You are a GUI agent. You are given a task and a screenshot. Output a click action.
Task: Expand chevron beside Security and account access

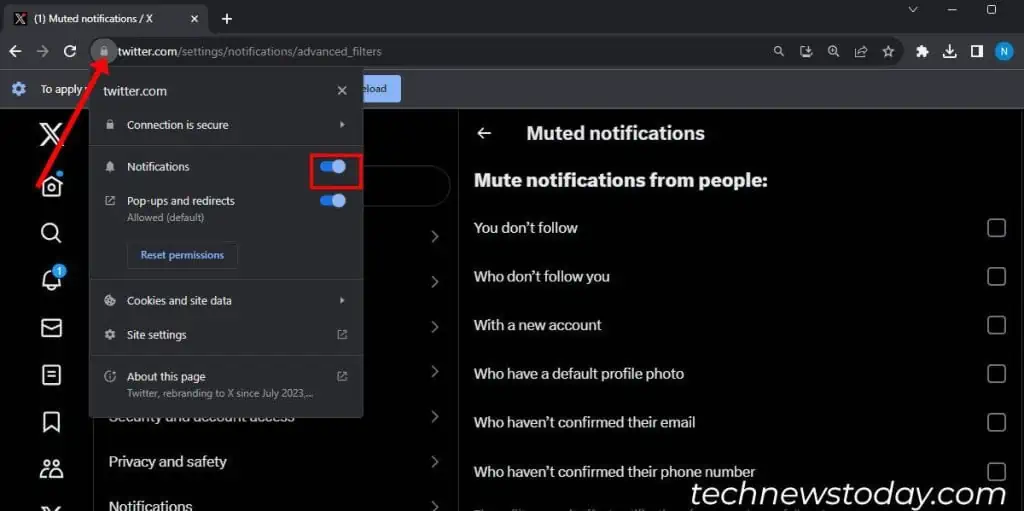coord(435,416)
